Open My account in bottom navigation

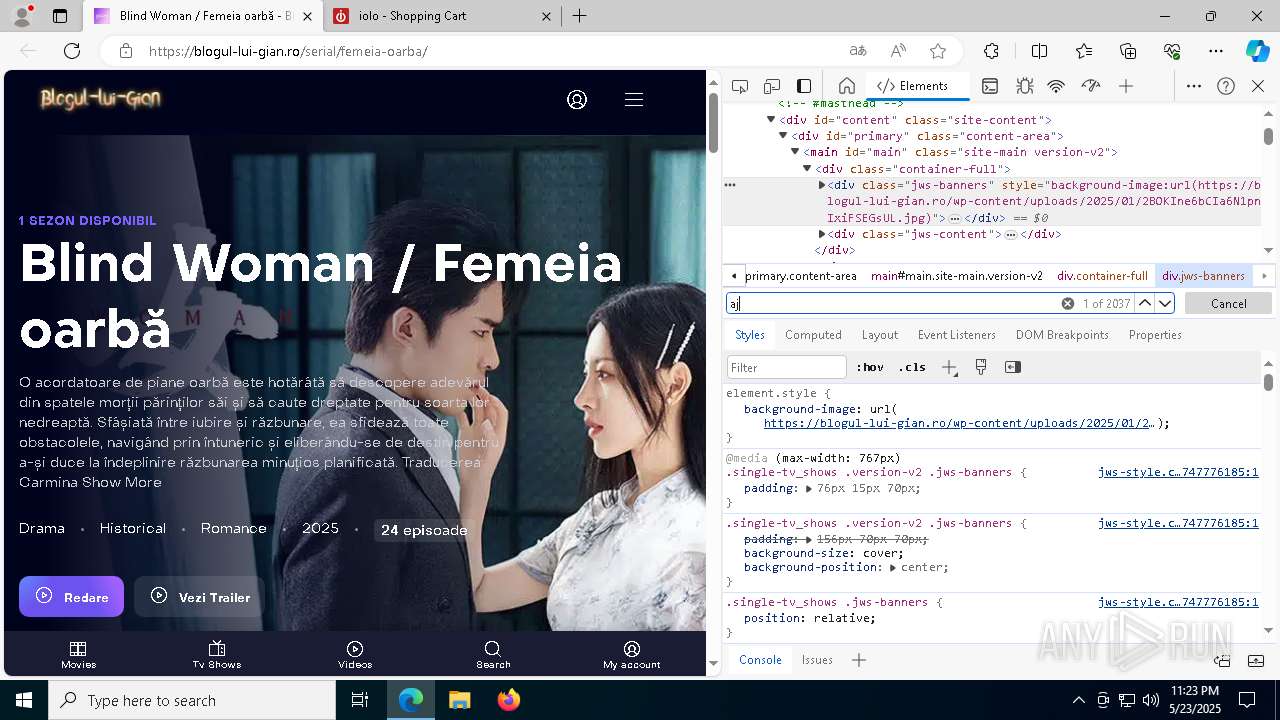[632, 655]
